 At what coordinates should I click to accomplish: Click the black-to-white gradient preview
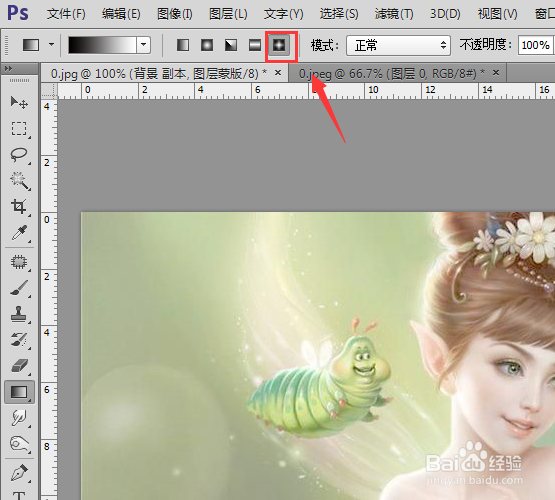click(x=102, y=45)
